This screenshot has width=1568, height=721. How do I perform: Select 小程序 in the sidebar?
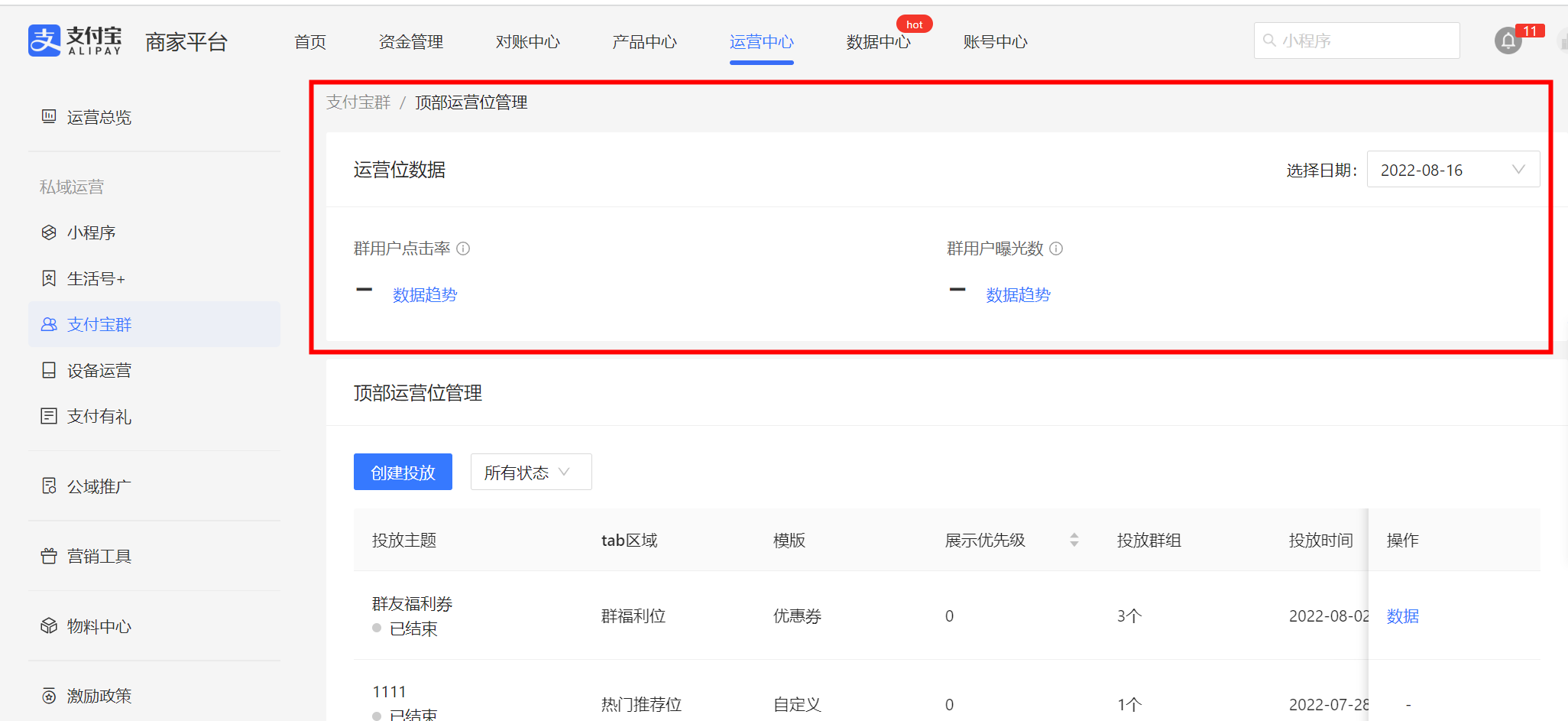[x=91, y=232]
